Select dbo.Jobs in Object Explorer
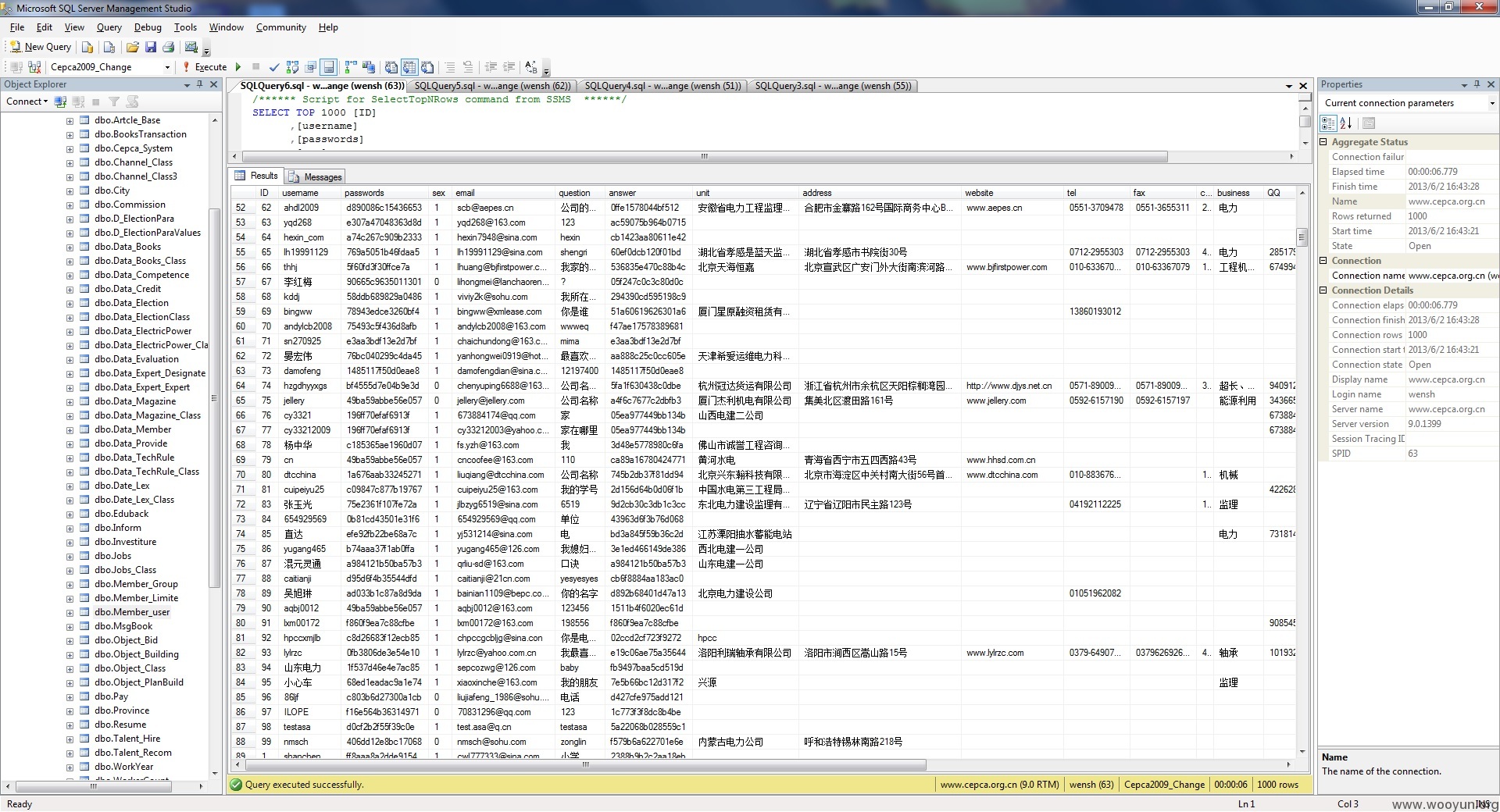Screen dimensions: 1500x812 pyautogui.click(x=113, y=556)
